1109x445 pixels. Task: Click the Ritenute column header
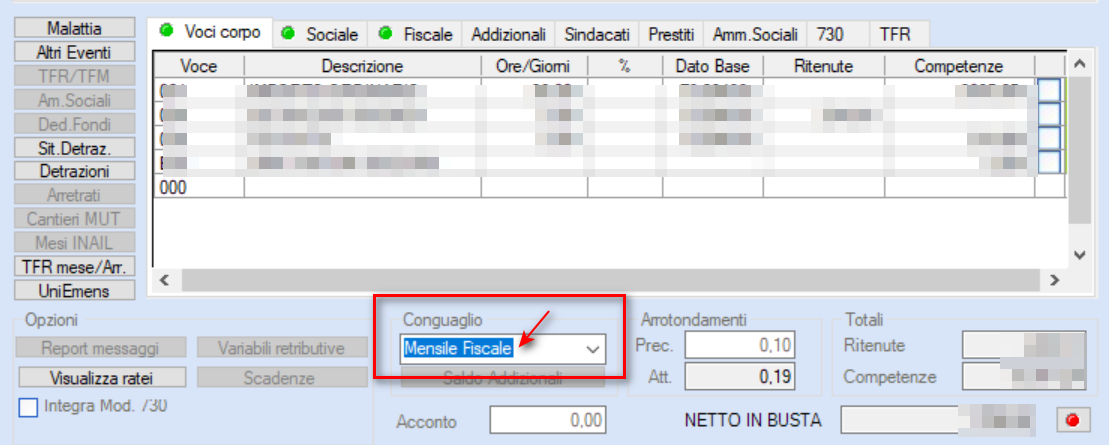[823, 67]
